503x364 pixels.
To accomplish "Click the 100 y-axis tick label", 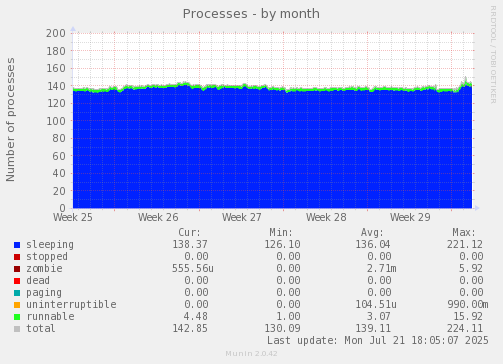I will click(x=56, y=121).
